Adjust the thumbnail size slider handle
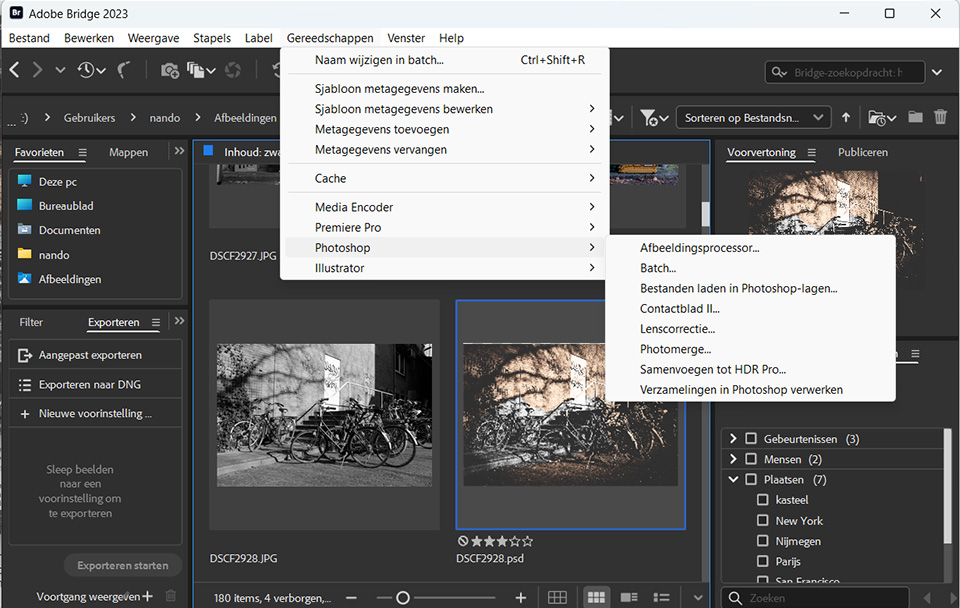 [403, 598]
